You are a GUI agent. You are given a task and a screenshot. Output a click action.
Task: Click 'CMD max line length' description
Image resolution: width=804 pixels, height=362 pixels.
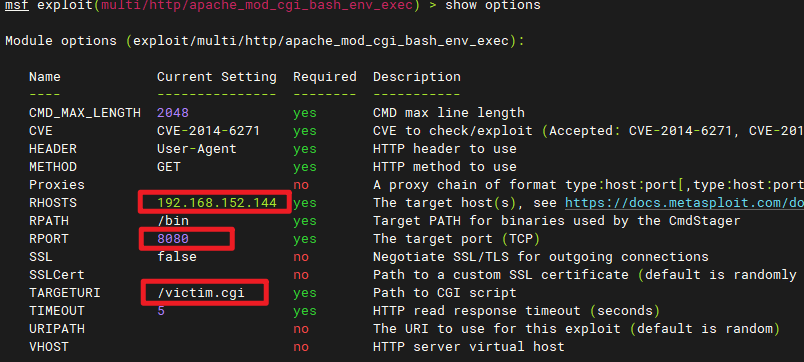point(449,113)
